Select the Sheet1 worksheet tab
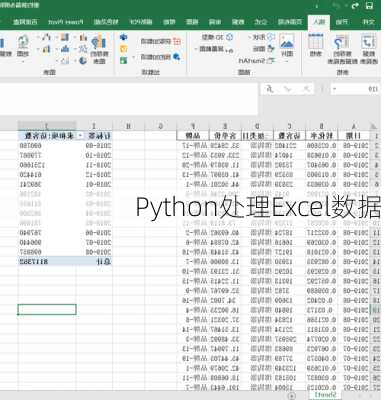The image size is (381, 400). click(x=325, y=395)
